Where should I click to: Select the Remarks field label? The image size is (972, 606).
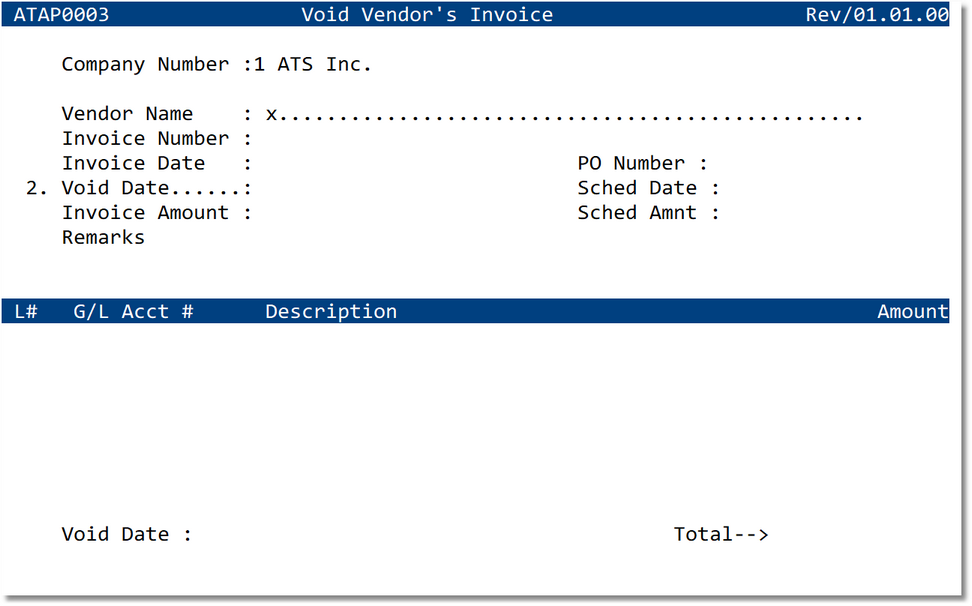[x=103, y=238]
